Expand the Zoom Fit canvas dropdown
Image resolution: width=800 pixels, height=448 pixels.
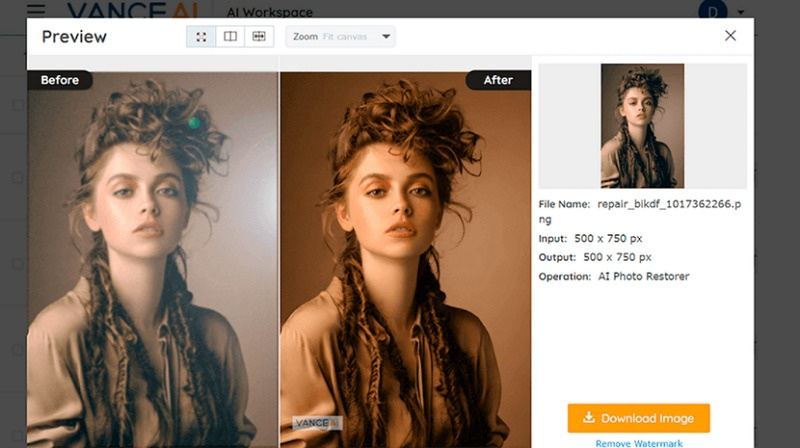(x=340, y=37)
